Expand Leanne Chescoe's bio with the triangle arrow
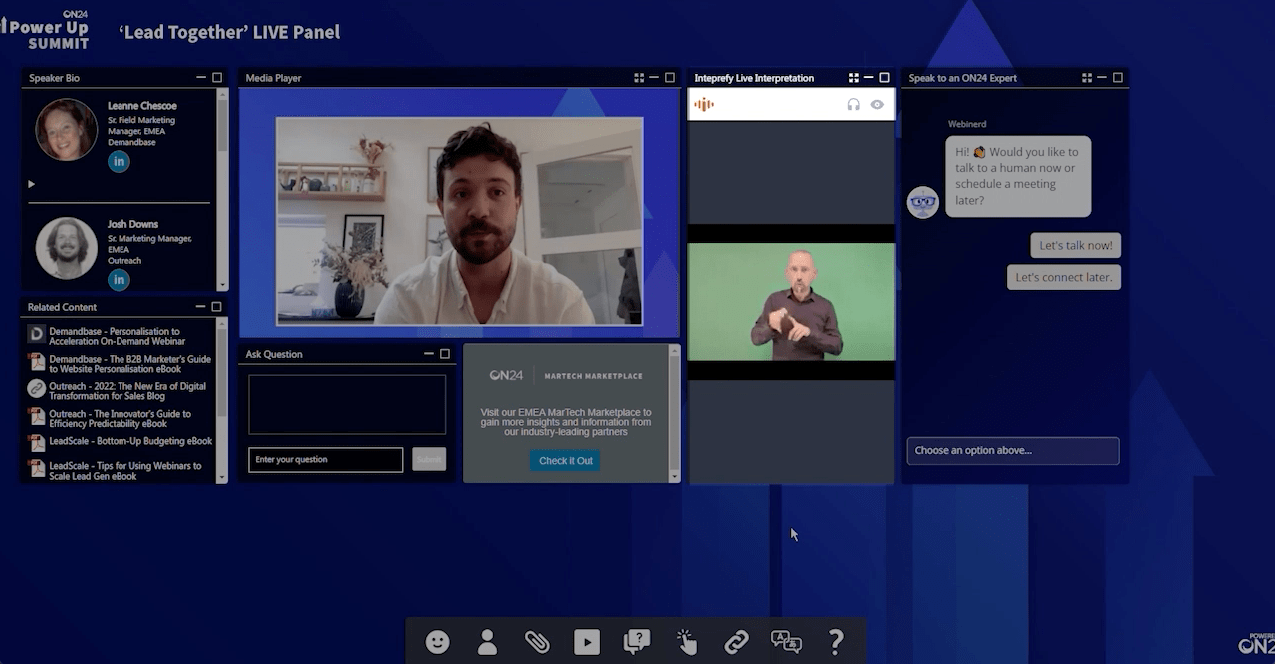 coord(32,184)
